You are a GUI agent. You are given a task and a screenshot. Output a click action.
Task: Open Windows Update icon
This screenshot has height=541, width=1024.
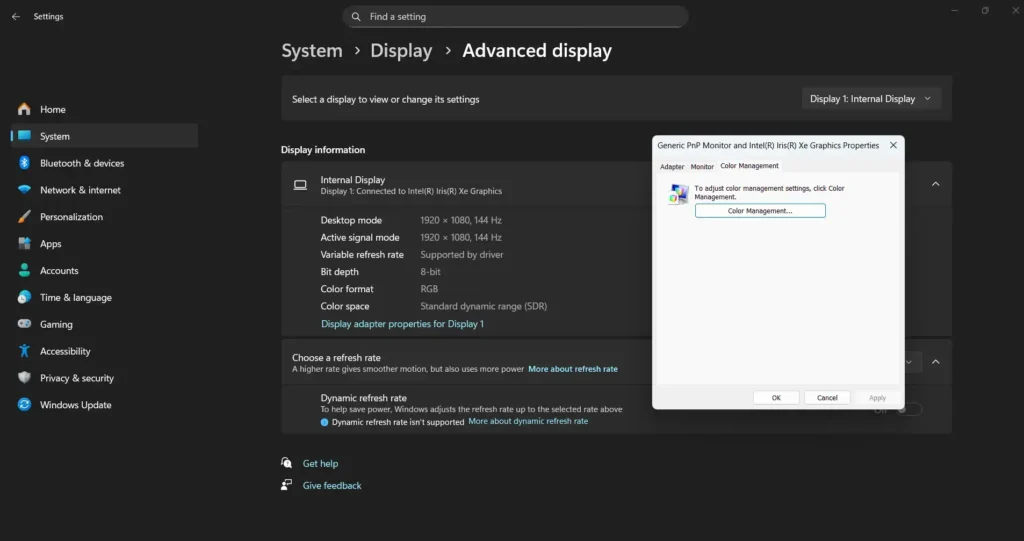point(24,405)
